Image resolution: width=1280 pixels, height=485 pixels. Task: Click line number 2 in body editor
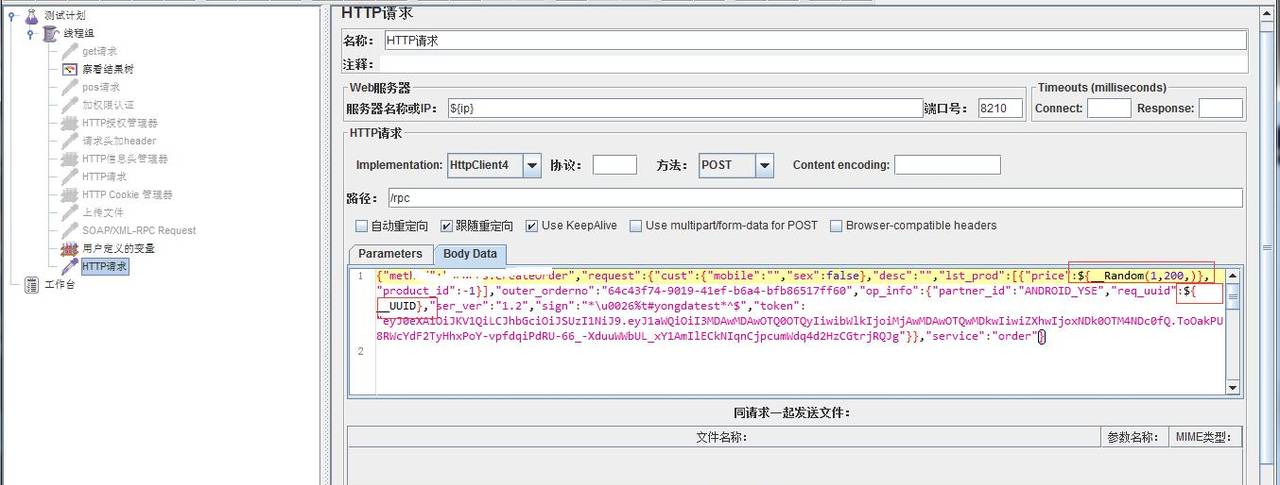pos(361,352)
